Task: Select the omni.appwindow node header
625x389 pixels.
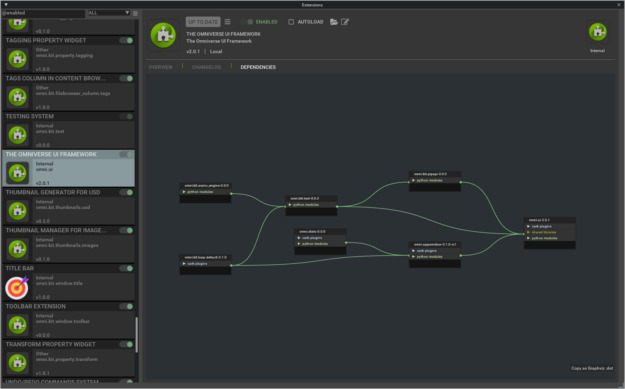Action: [x=435, y=244]
